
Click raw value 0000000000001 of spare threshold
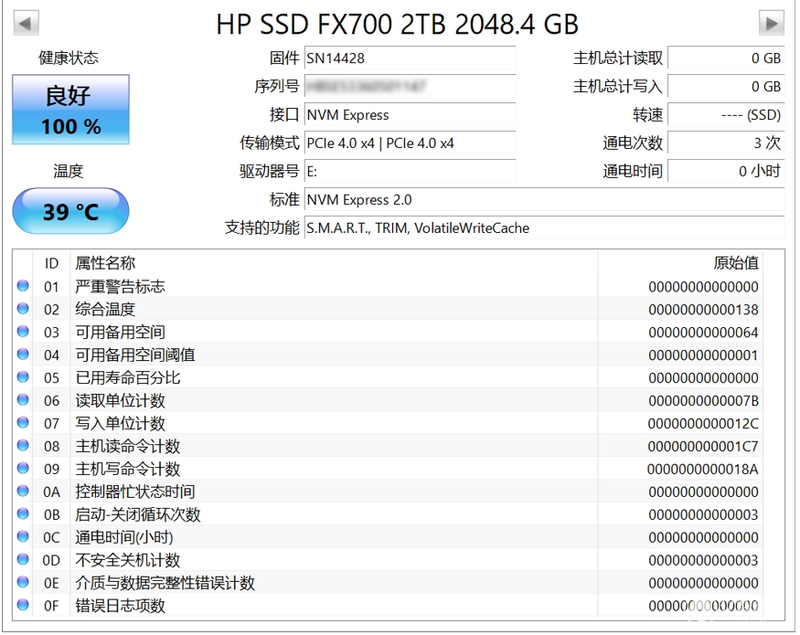coord(703,355)
